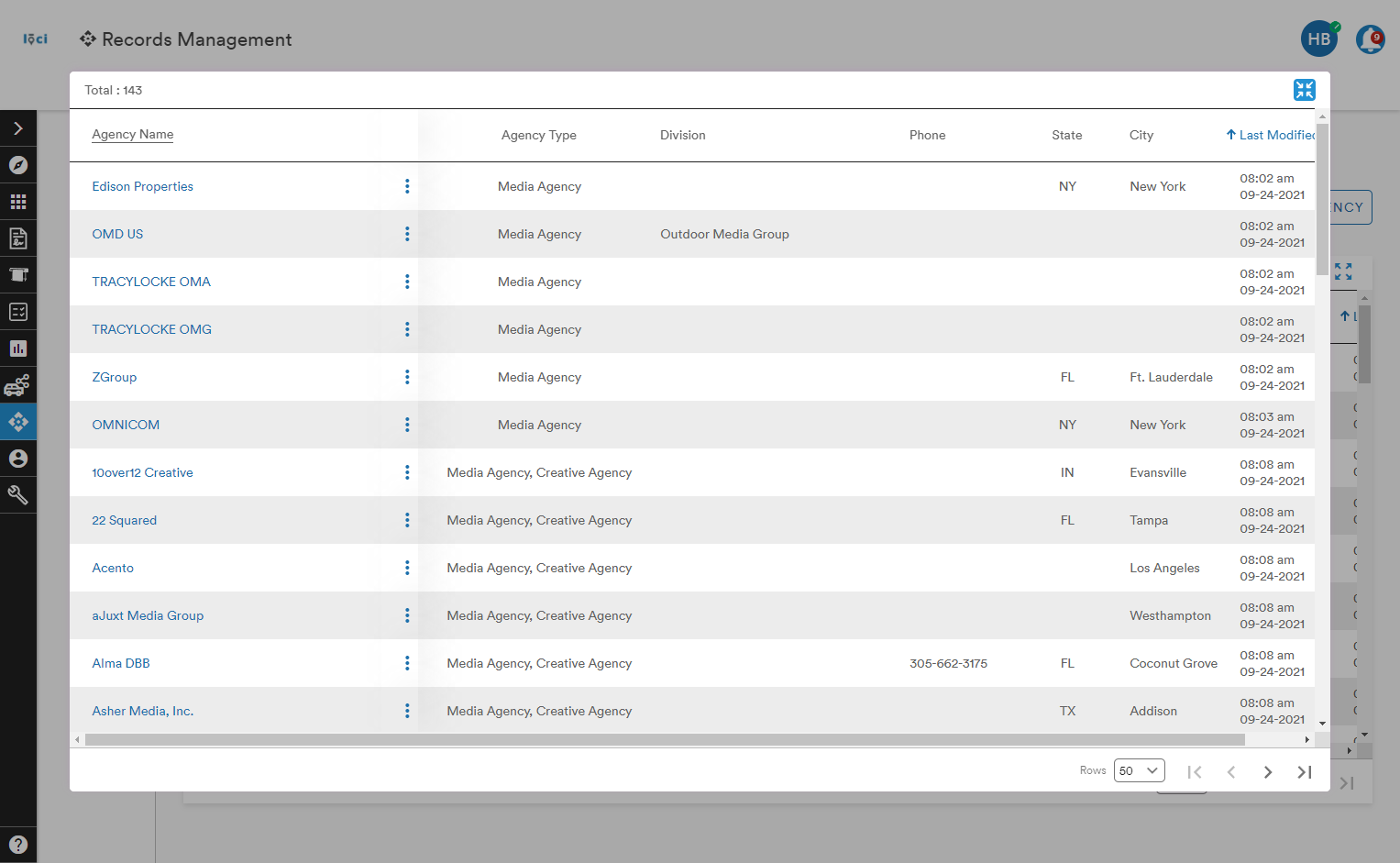Screen dimensions: 1400x863
Task: Click the Loci logo in header
Action: (35, 39)
